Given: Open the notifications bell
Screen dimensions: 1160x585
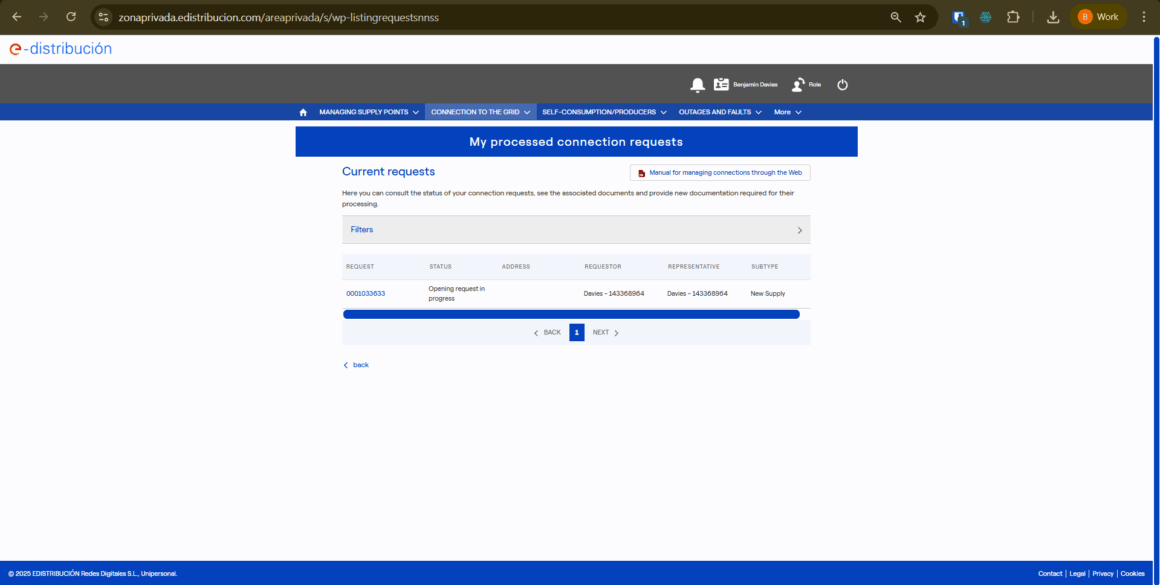Looking at the screenshot, I should (x=697, y=85).
